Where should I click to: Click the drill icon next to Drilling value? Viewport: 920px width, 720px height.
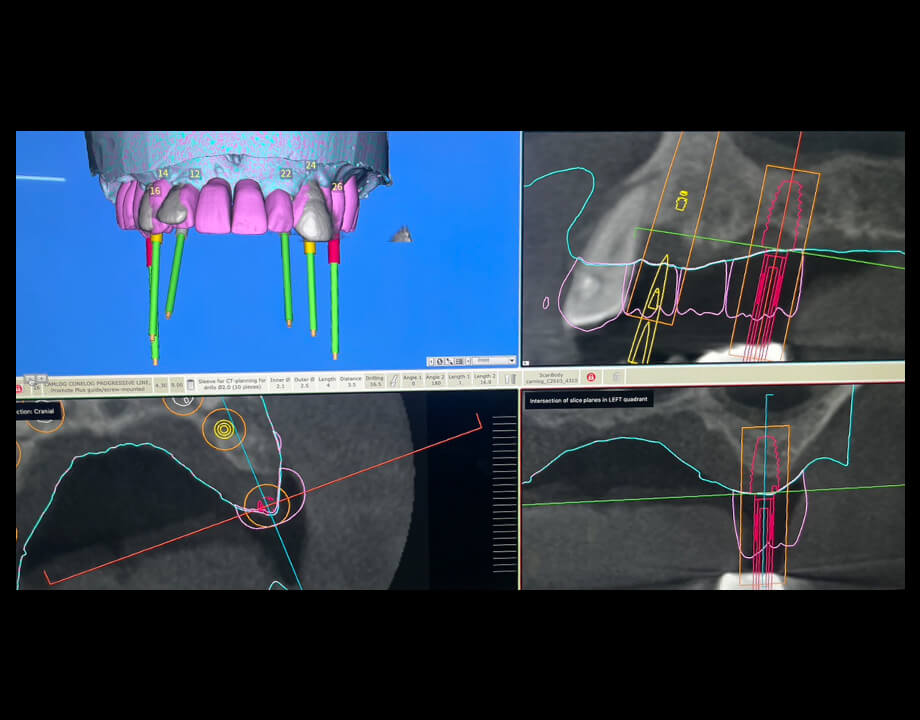pyautogui.click(x=393, y=381)
